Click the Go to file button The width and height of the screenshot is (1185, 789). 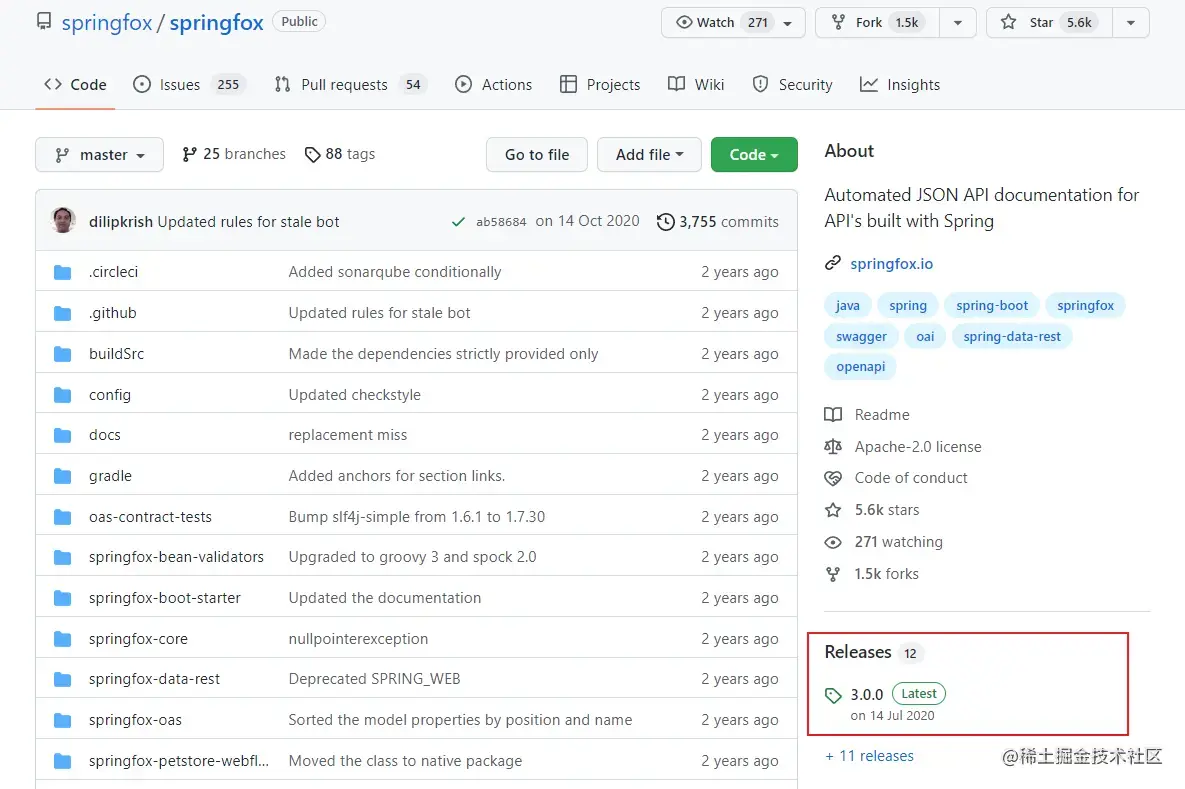click(x=537, y=155)
